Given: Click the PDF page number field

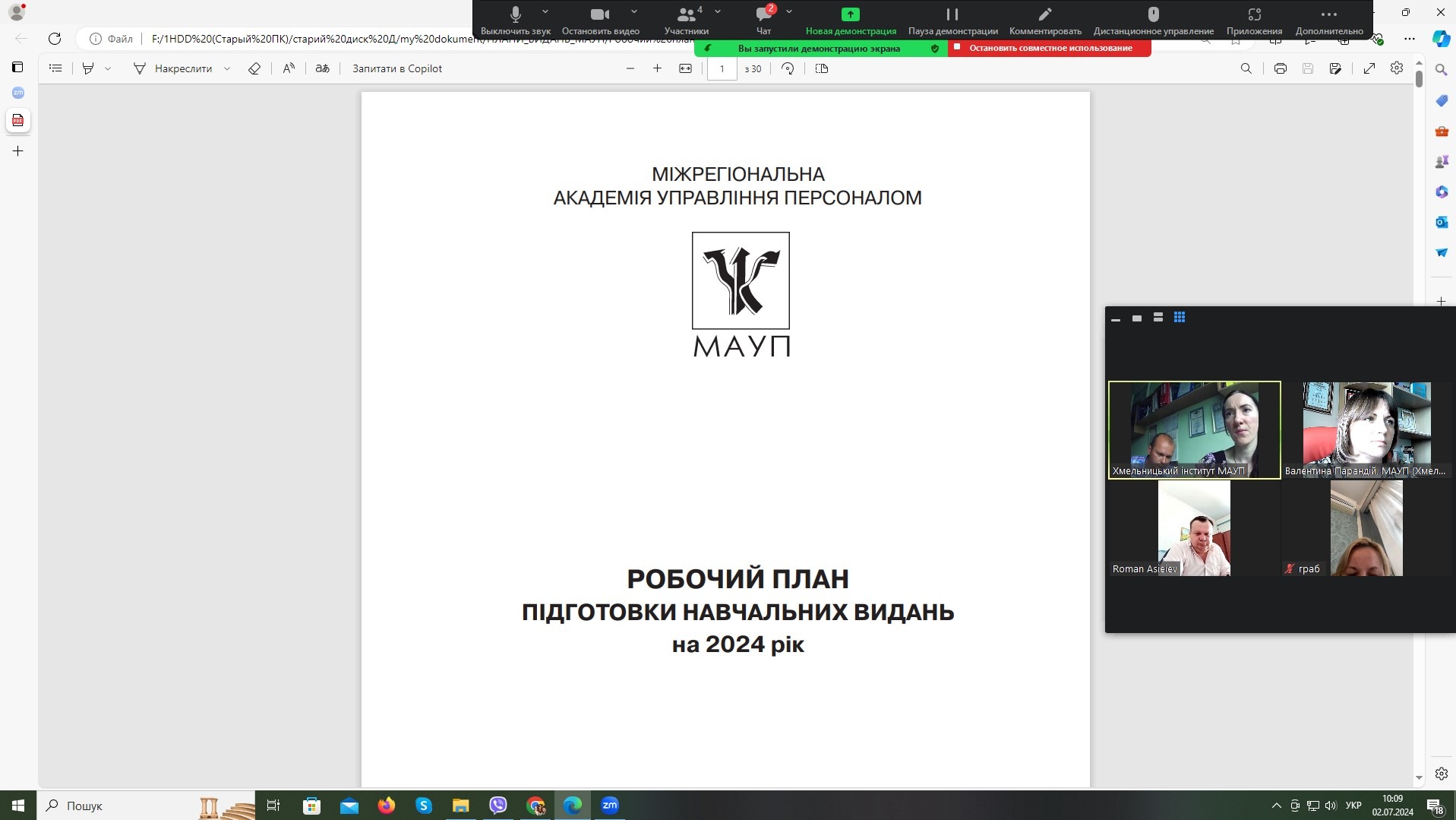Looking at the screenshot, I should pyautogui.click(x=722, y=68).
